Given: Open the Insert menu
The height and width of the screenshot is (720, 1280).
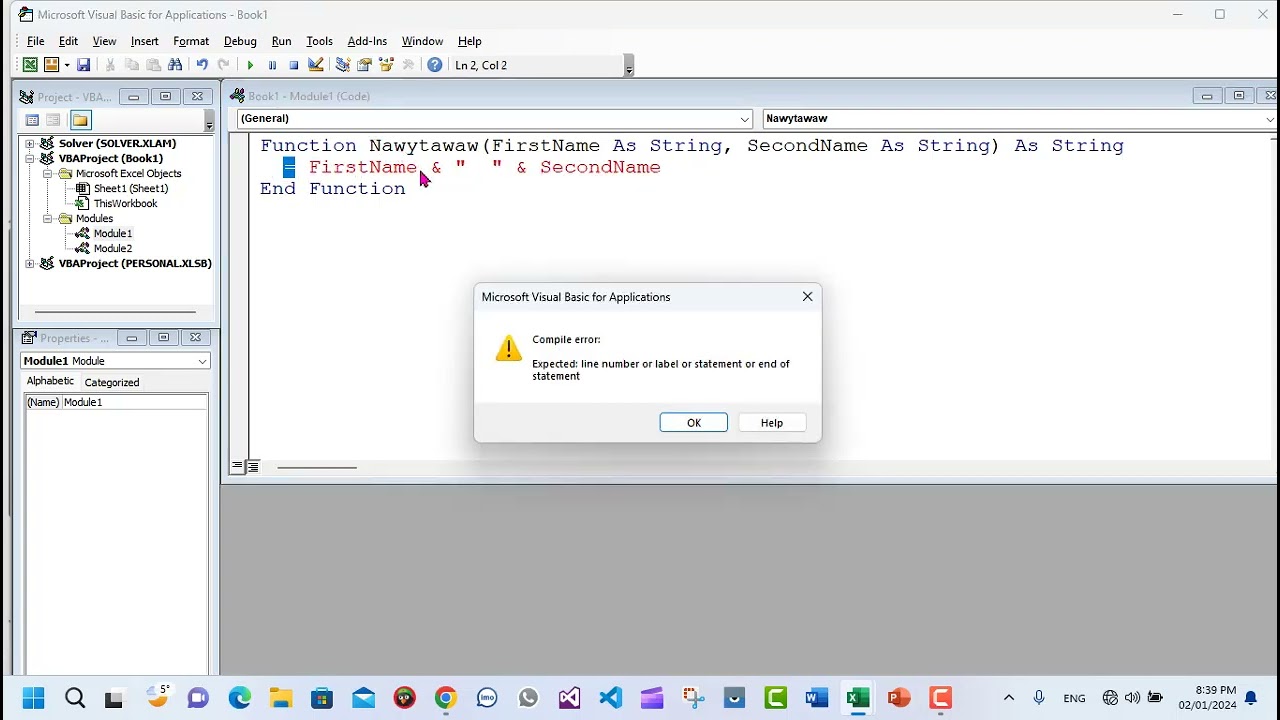Looking at the screenshot, I should (144, 41).
